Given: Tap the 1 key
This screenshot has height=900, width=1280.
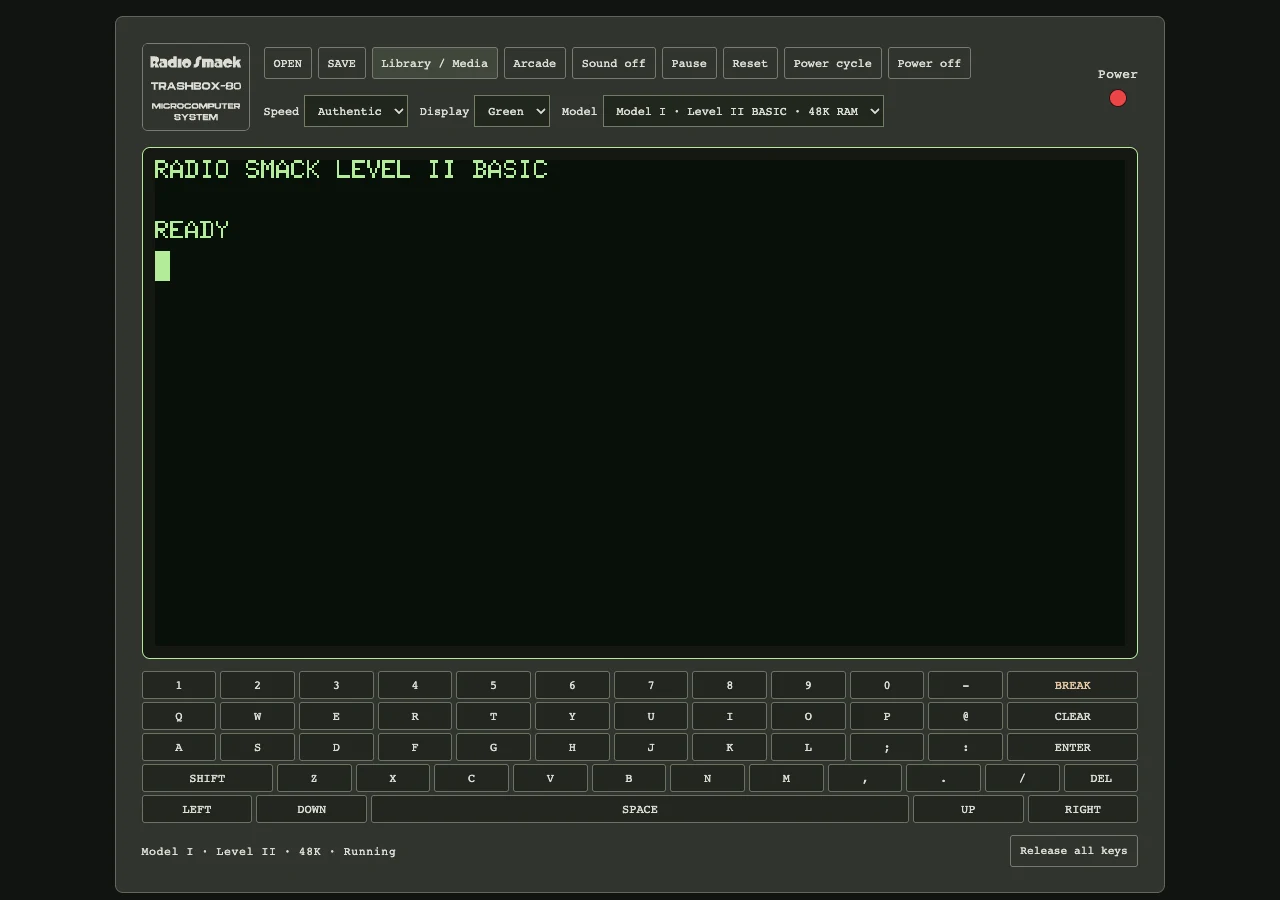Looking at the screenshot, I should [x=179, y=685].
